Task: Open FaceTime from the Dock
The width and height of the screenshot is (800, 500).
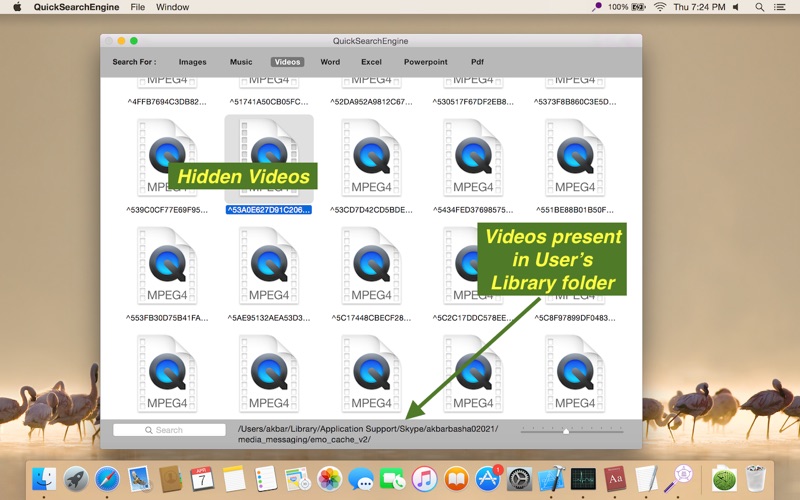Action: [x=392, y=480]
